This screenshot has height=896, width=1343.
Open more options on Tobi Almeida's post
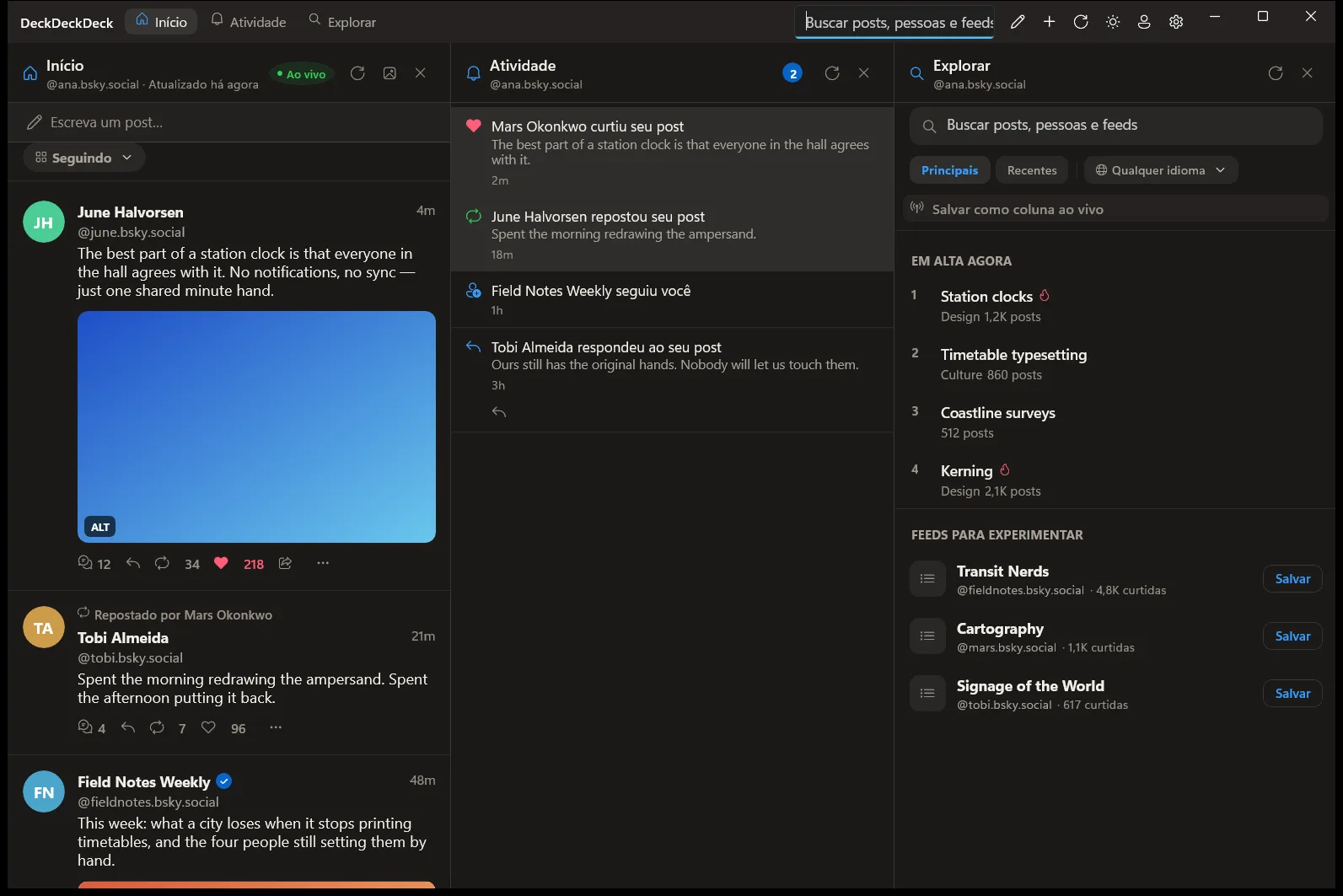pyautogui.click(x=276, y=727)
